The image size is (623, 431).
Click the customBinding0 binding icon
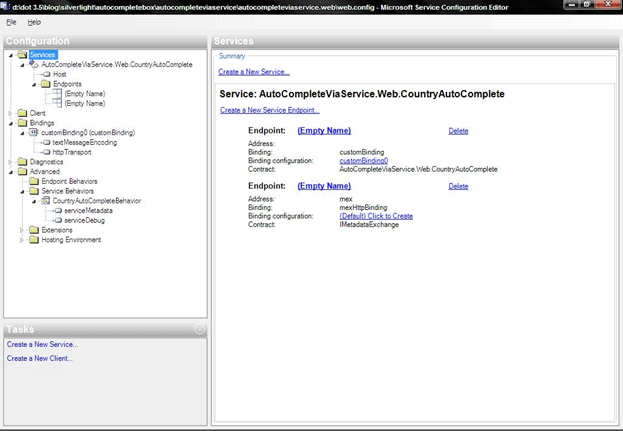[34, 132]
